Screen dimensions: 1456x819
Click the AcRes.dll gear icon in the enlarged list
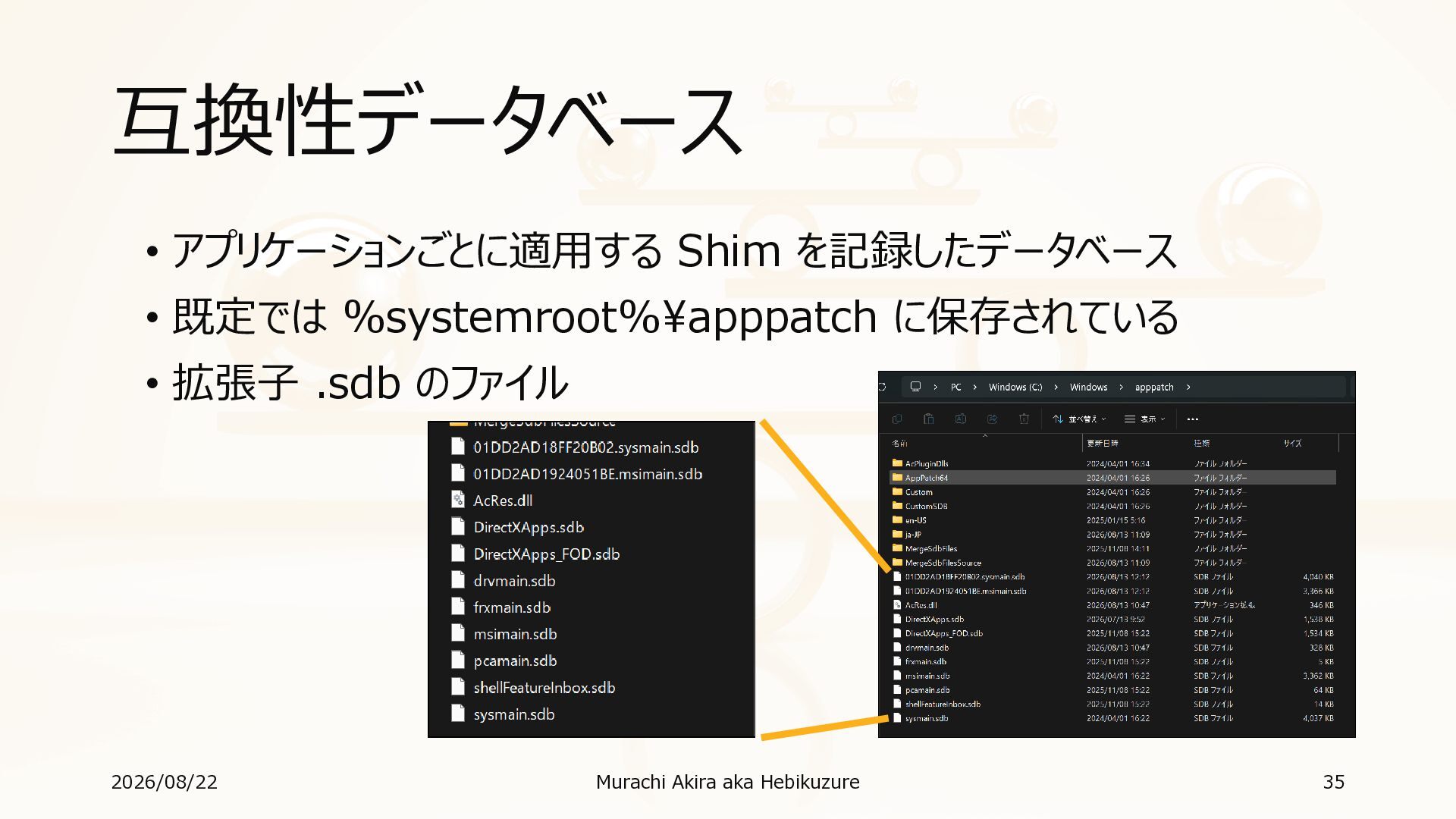pyautogui.click(x=458, y=500)
